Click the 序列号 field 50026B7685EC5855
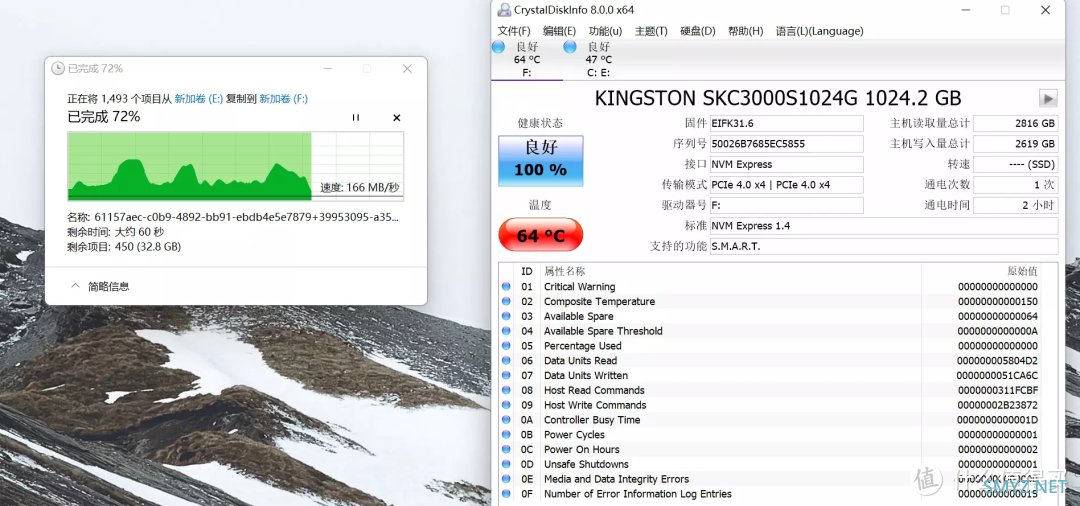This screenshot has height=506, width=1080. click(x=787, y=144)
